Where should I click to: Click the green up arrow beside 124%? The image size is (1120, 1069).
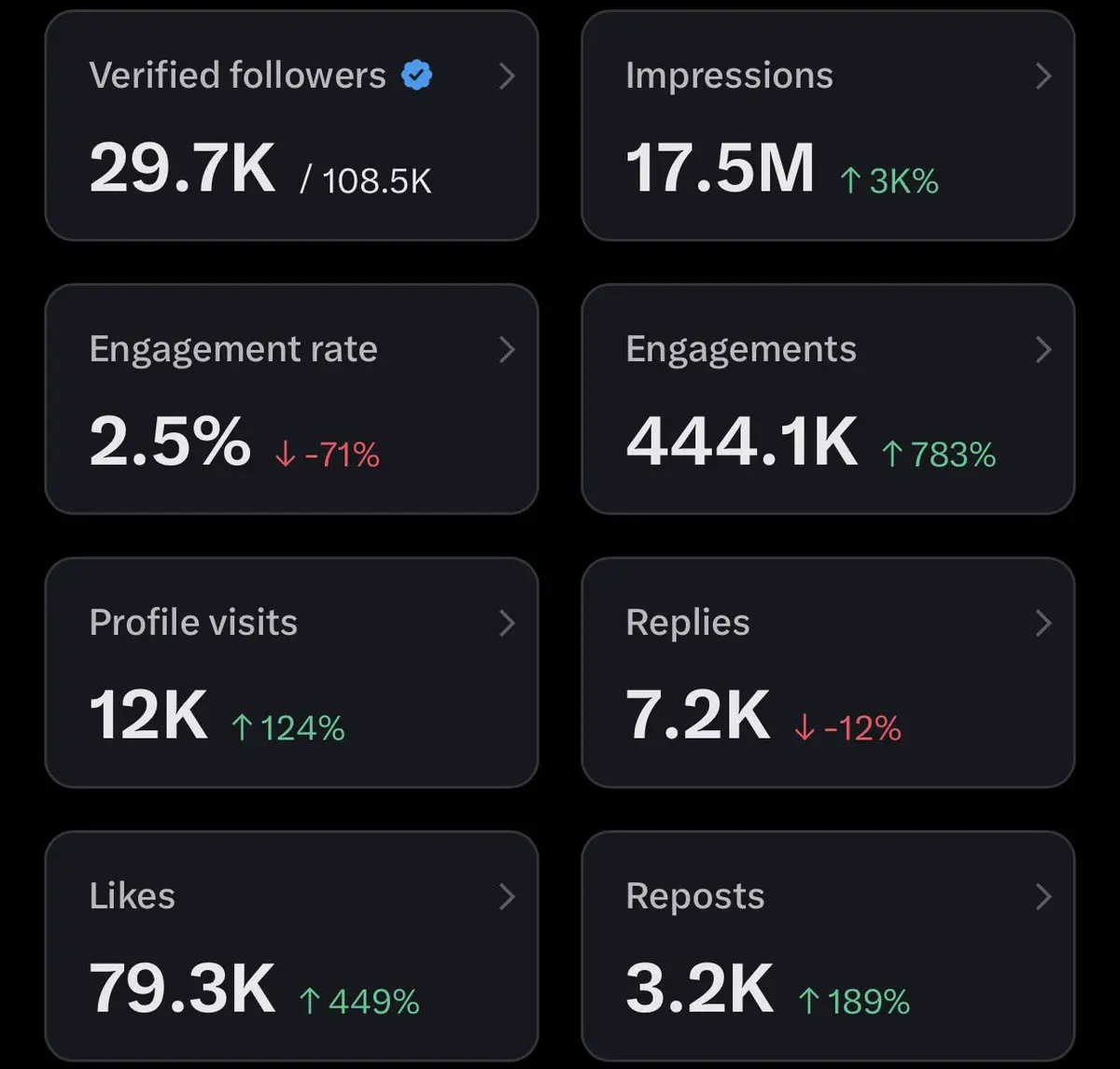[x=242, y=728]
